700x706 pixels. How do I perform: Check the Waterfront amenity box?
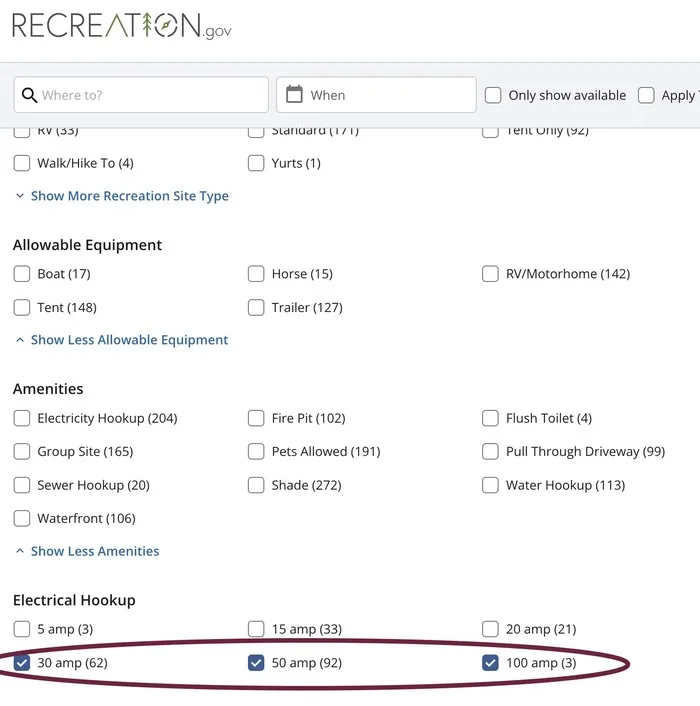(22, 519)
